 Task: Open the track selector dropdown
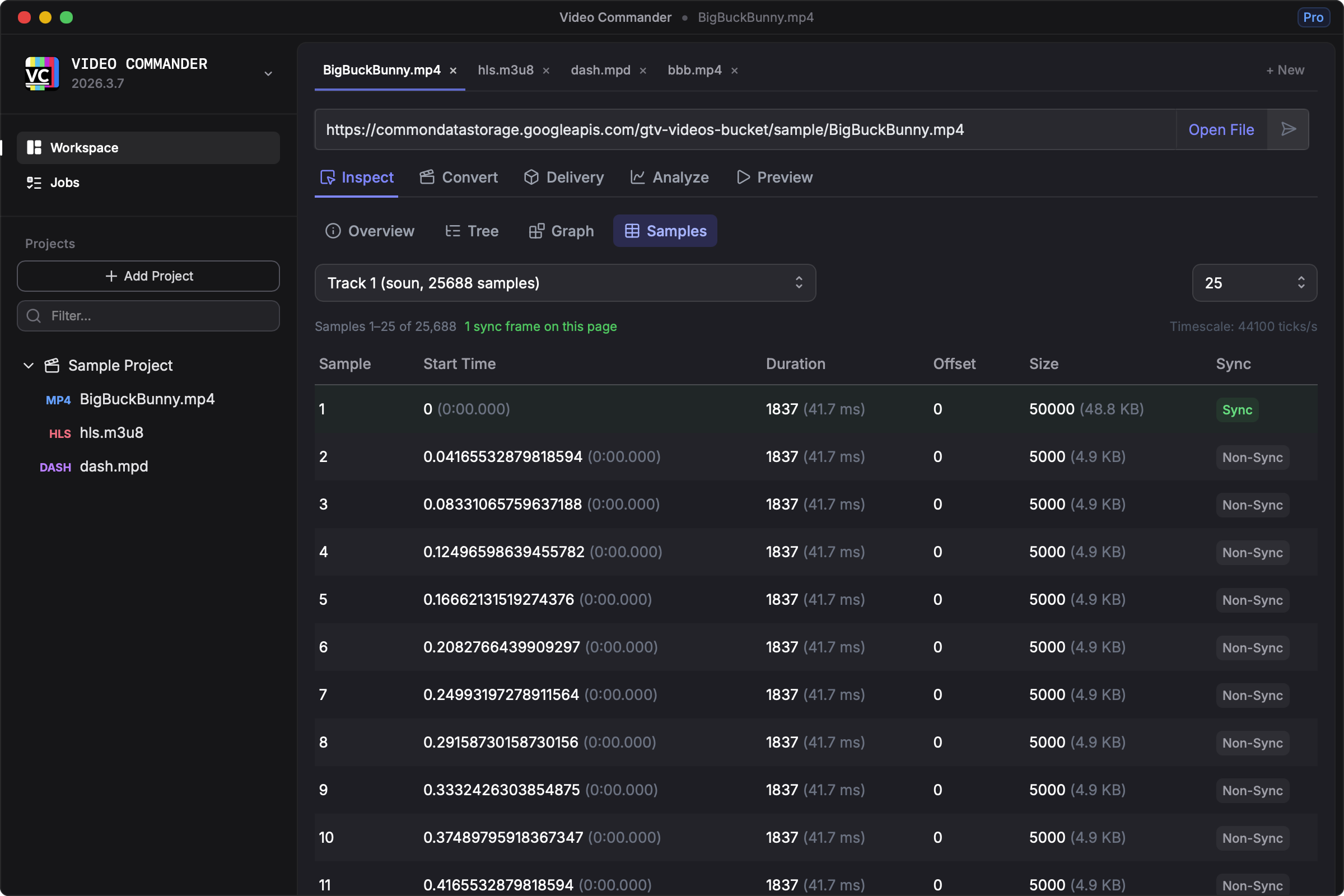[x=564, y=283]
